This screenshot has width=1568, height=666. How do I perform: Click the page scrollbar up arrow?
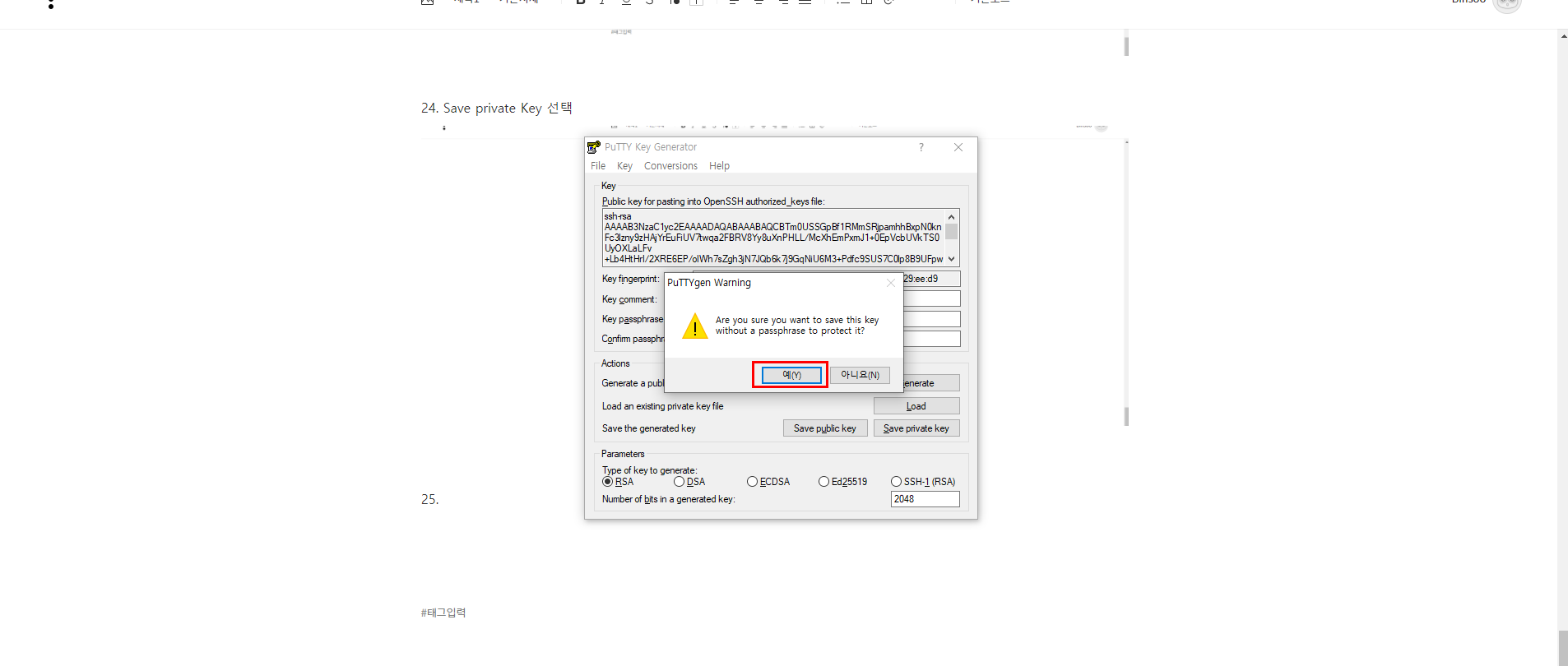click(1562, 35)
